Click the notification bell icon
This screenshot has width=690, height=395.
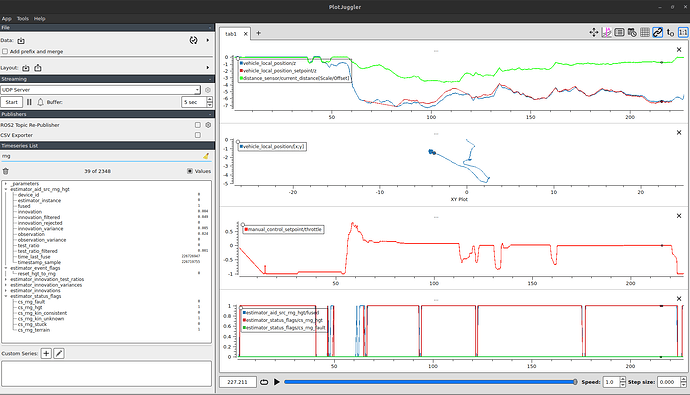tap(40, 102)
